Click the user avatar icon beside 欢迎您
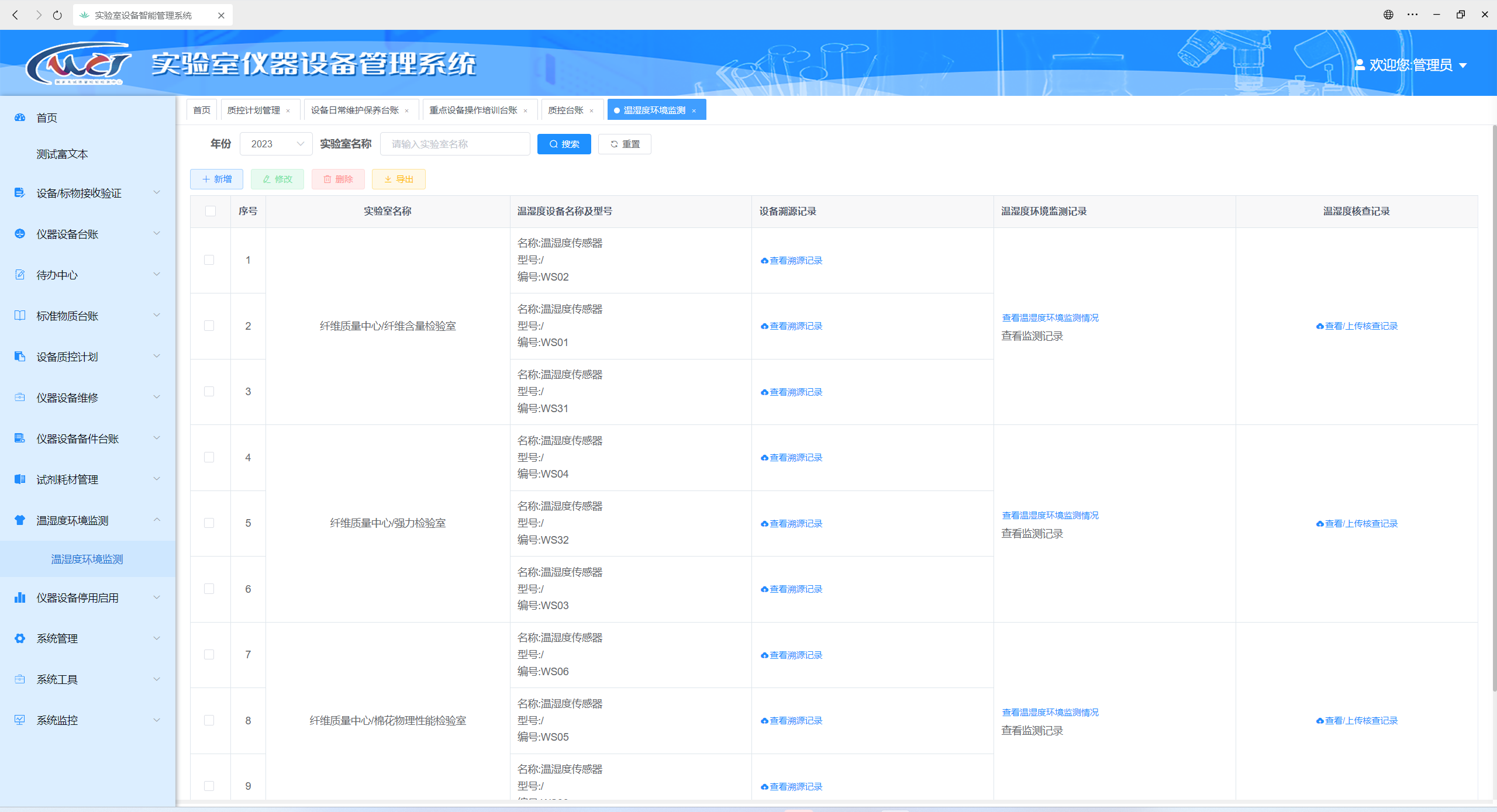Image resolution: width=1497 pixels, height=812 pixels. (1360, 65)
